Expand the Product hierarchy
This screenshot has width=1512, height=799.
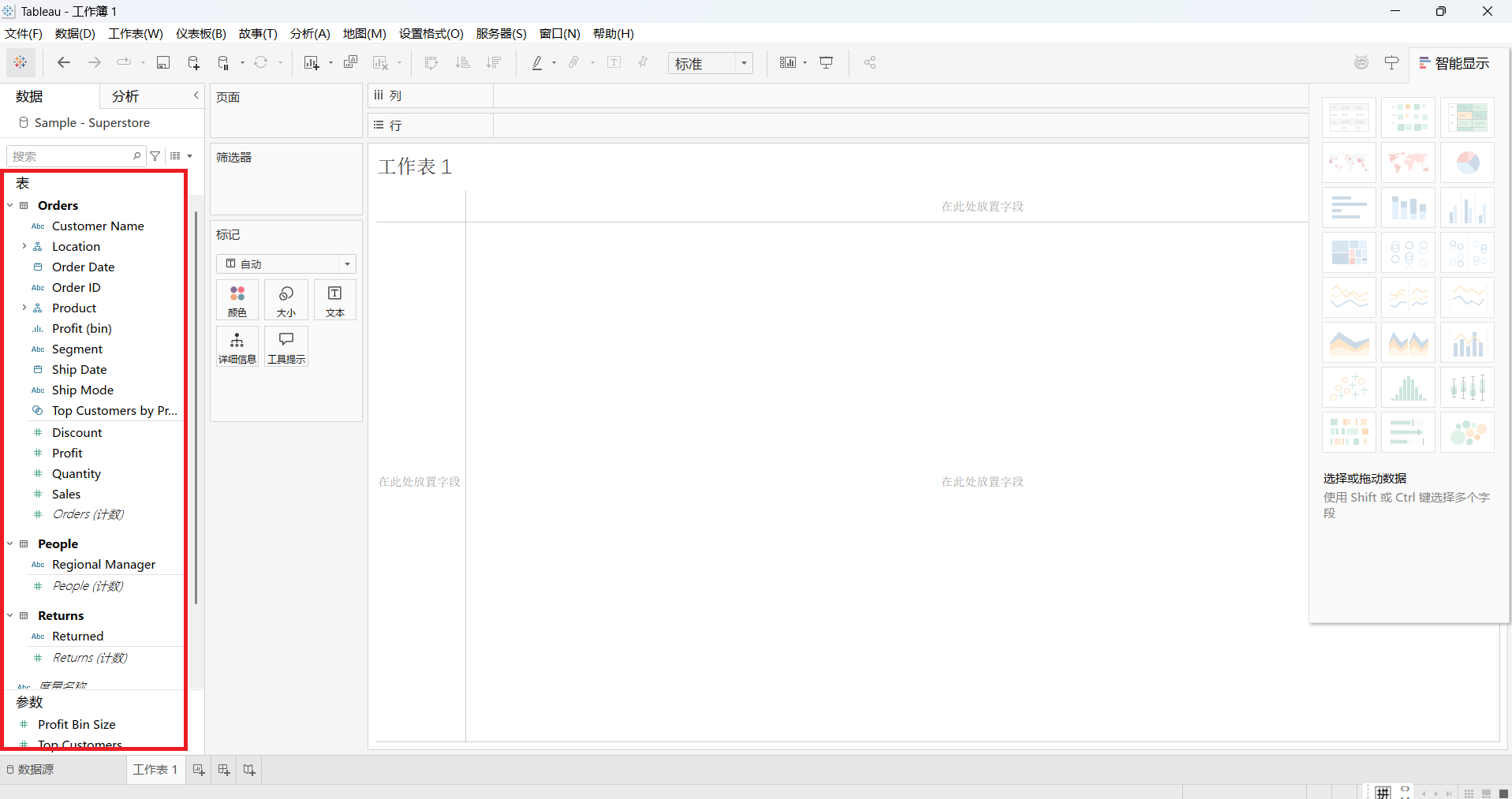tap(24, 308)
